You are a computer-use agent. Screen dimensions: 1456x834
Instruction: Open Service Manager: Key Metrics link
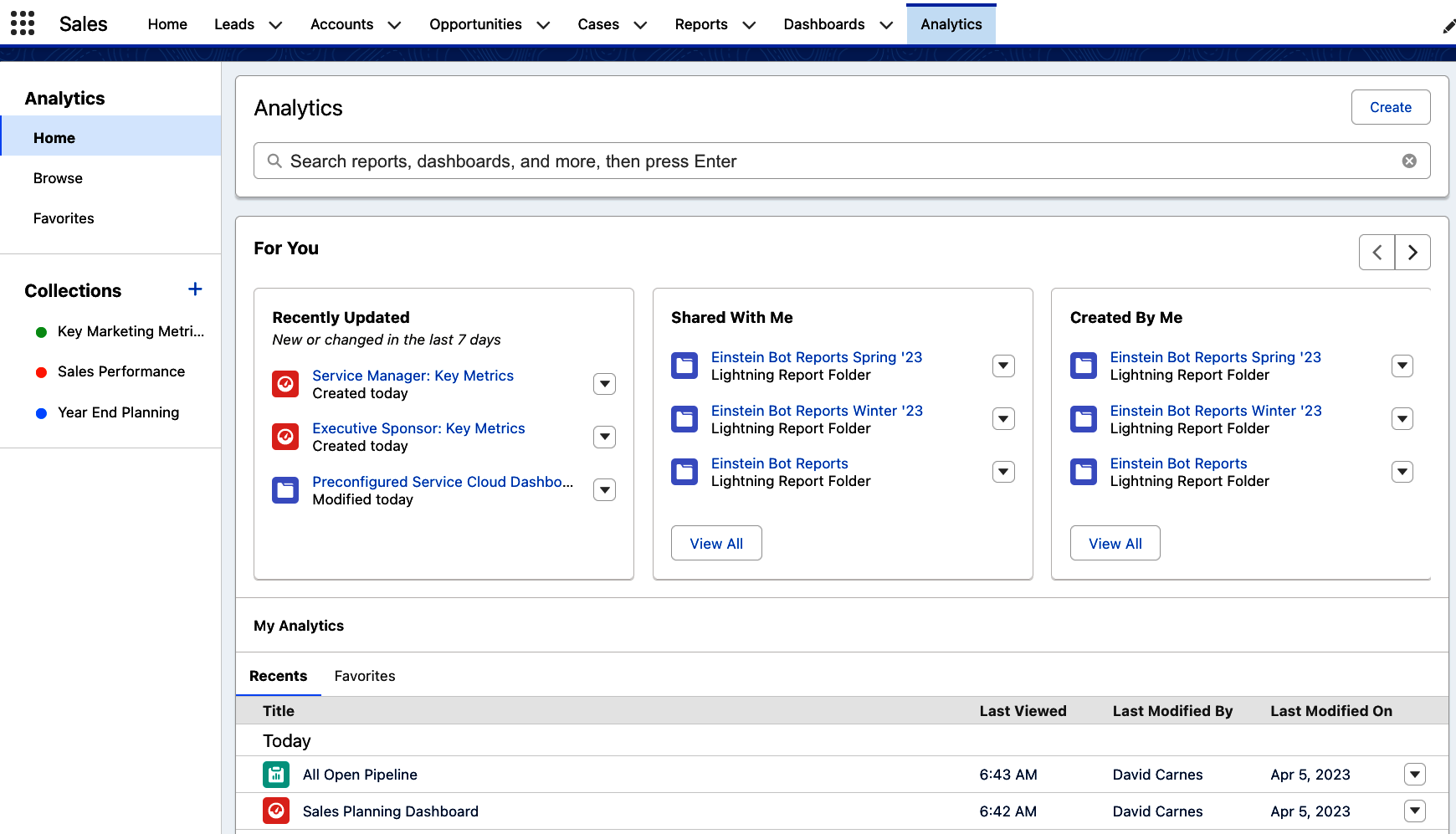[x=413, y=376]
